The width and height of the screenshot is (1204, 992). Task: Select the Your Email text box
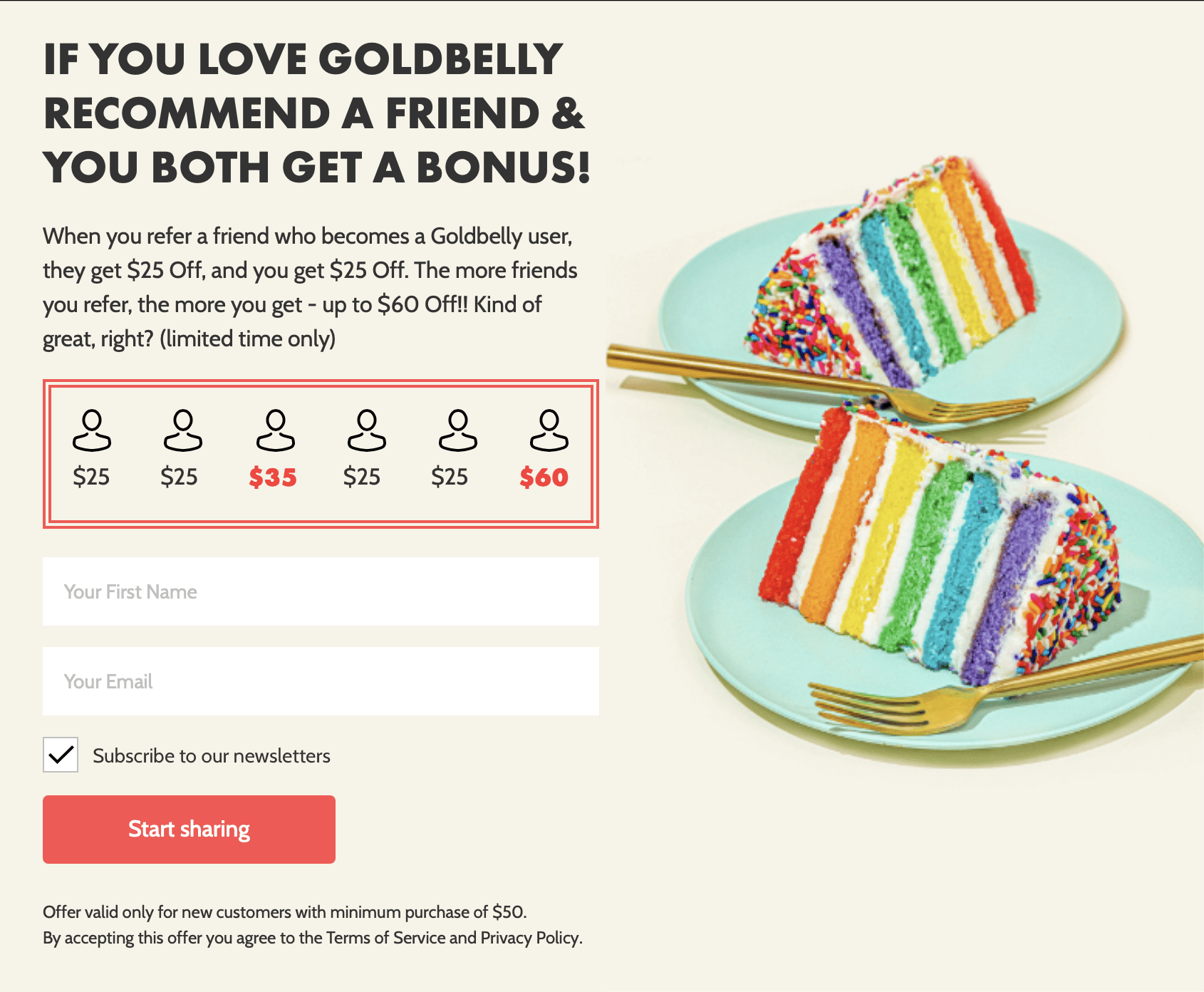[x=322, y=681]
